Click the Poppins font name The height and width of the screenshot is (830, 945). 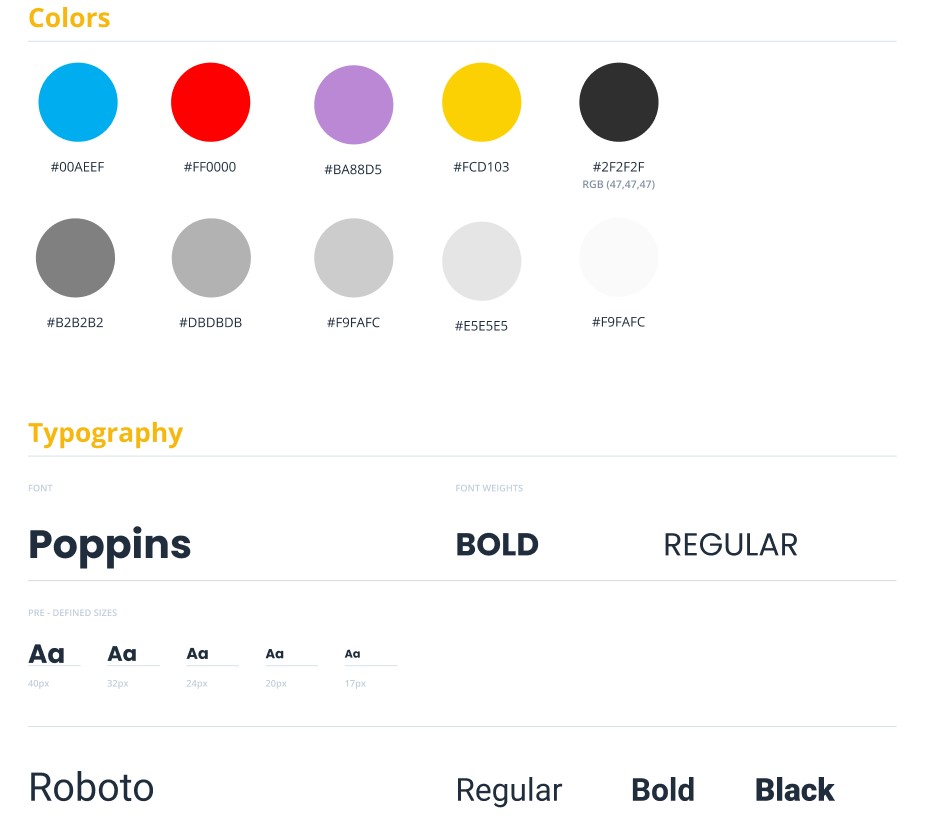click(110, 545)
